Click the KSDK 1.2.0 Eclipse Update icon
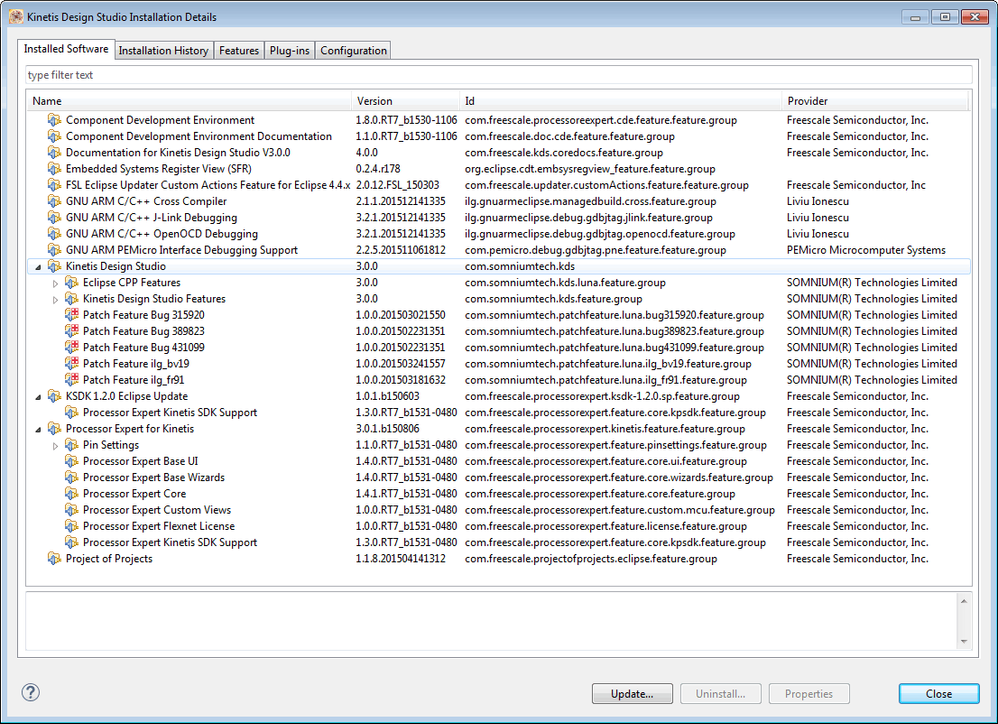 [55, 396]
